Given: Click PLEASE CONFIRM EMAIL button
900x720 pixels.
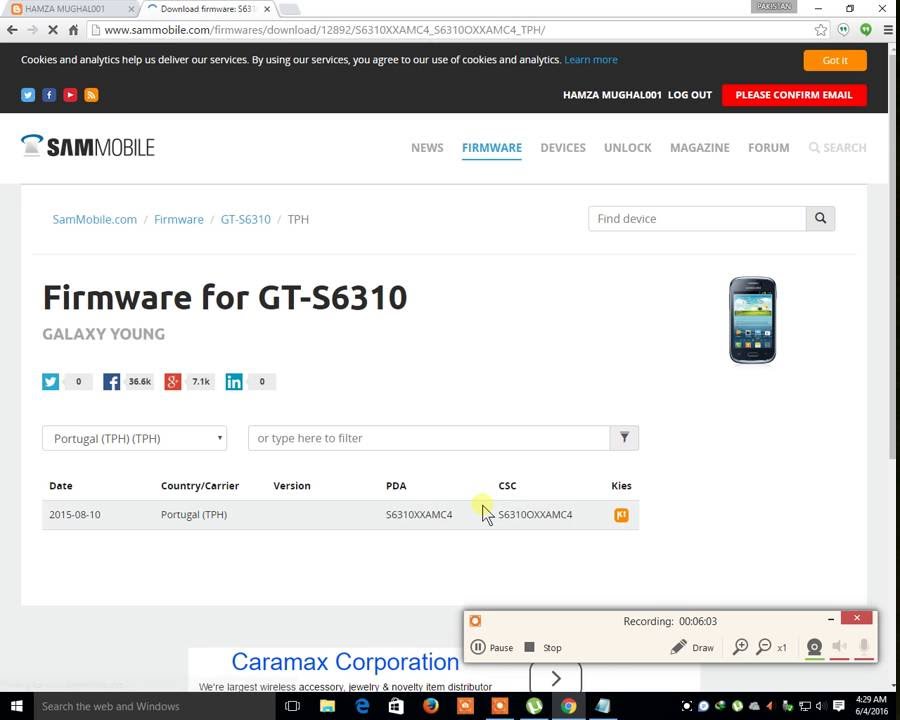Looking at the screenshot, I should pyautogui.click(x=794, y=95).
